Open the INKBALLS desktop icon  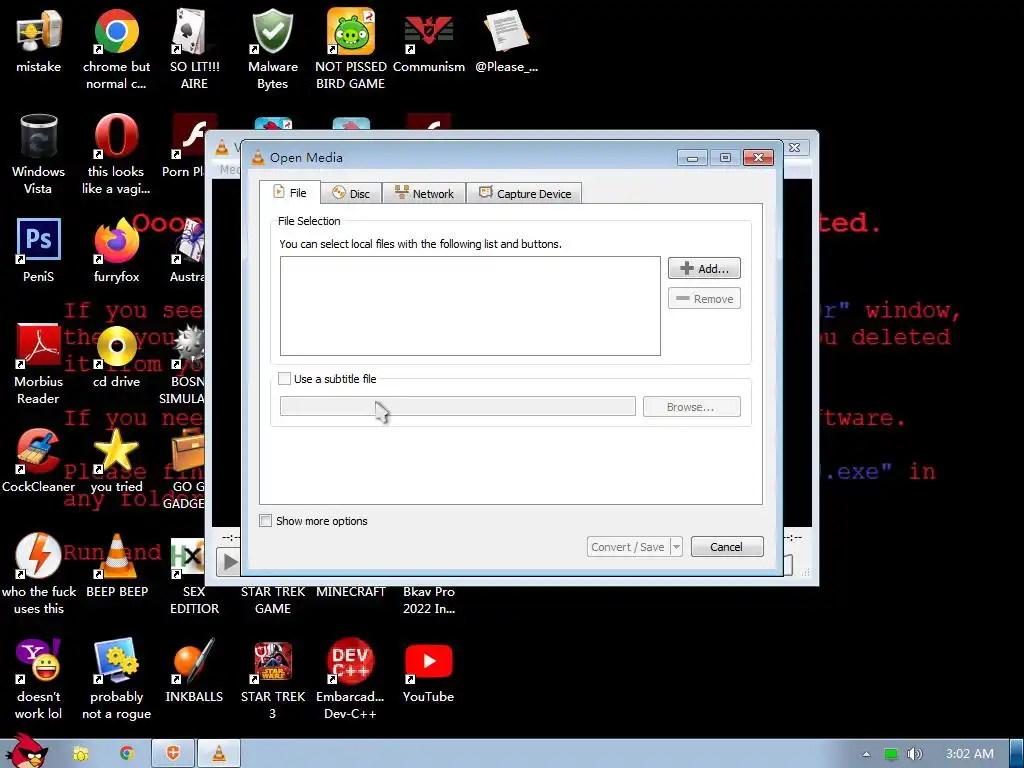[194, 671]
